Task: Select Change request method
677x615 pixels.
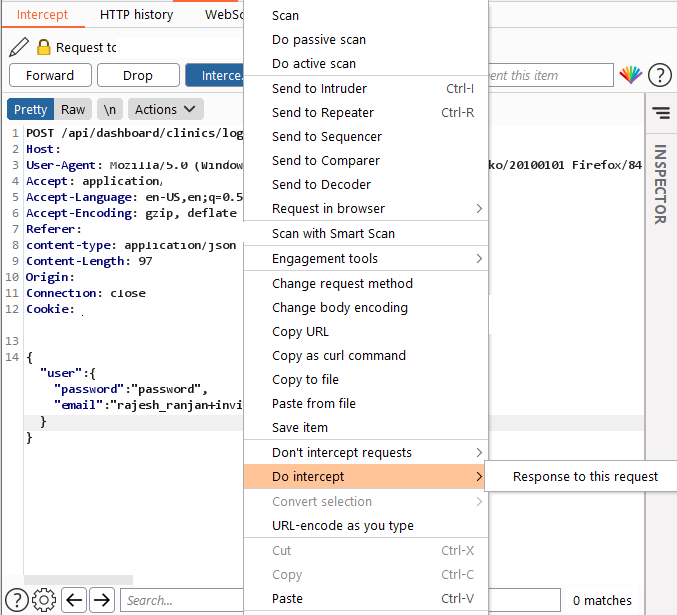Action: (x=366, y=284)
